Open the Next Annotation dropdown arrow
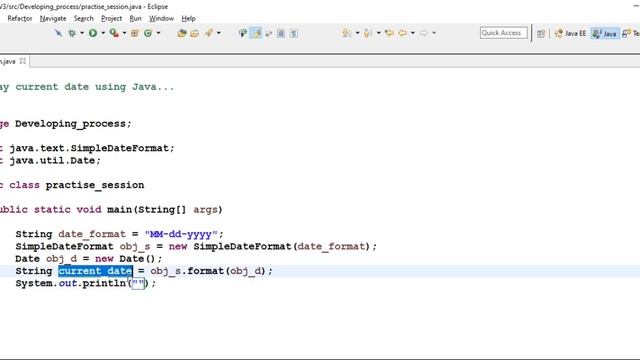Viewport: 640px width, 360px height. (x=357, y=33)
